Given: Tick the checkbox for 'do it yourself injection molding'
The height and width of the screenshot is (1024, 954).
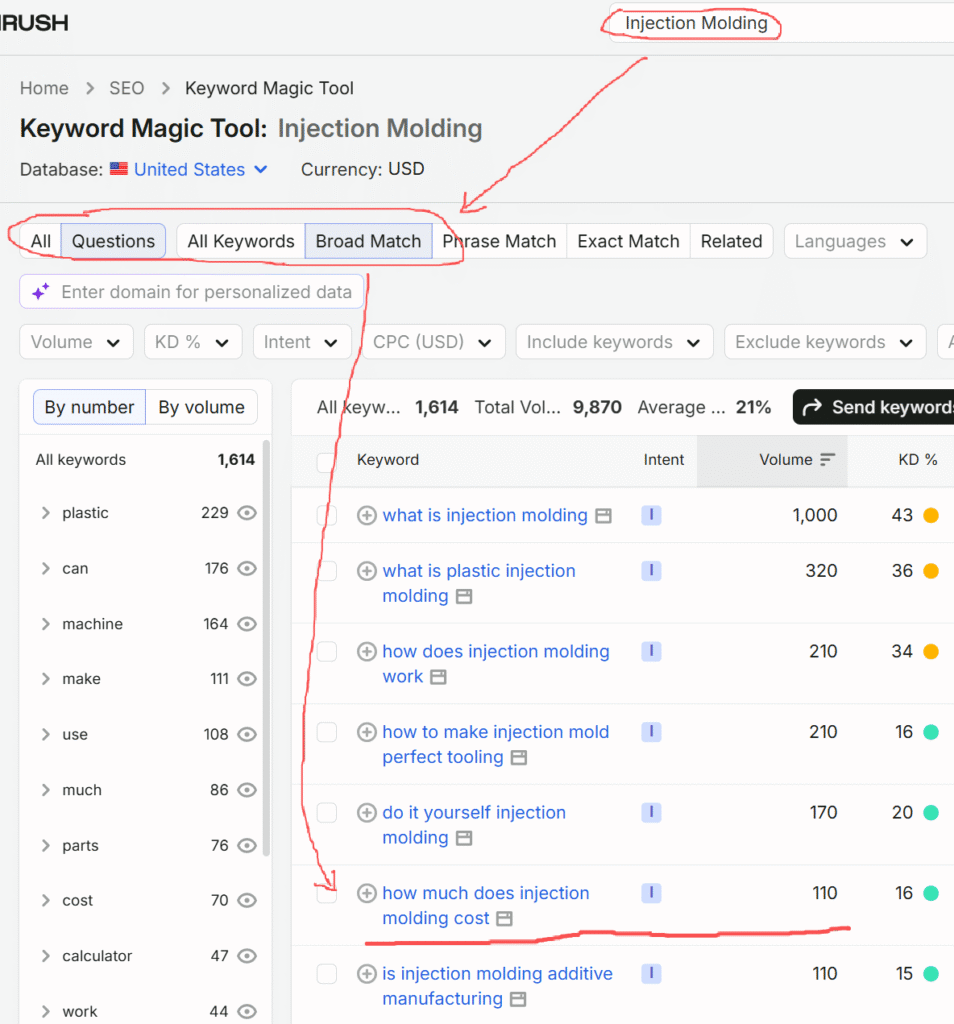Looking at the screenshot, I should [326, 812].
